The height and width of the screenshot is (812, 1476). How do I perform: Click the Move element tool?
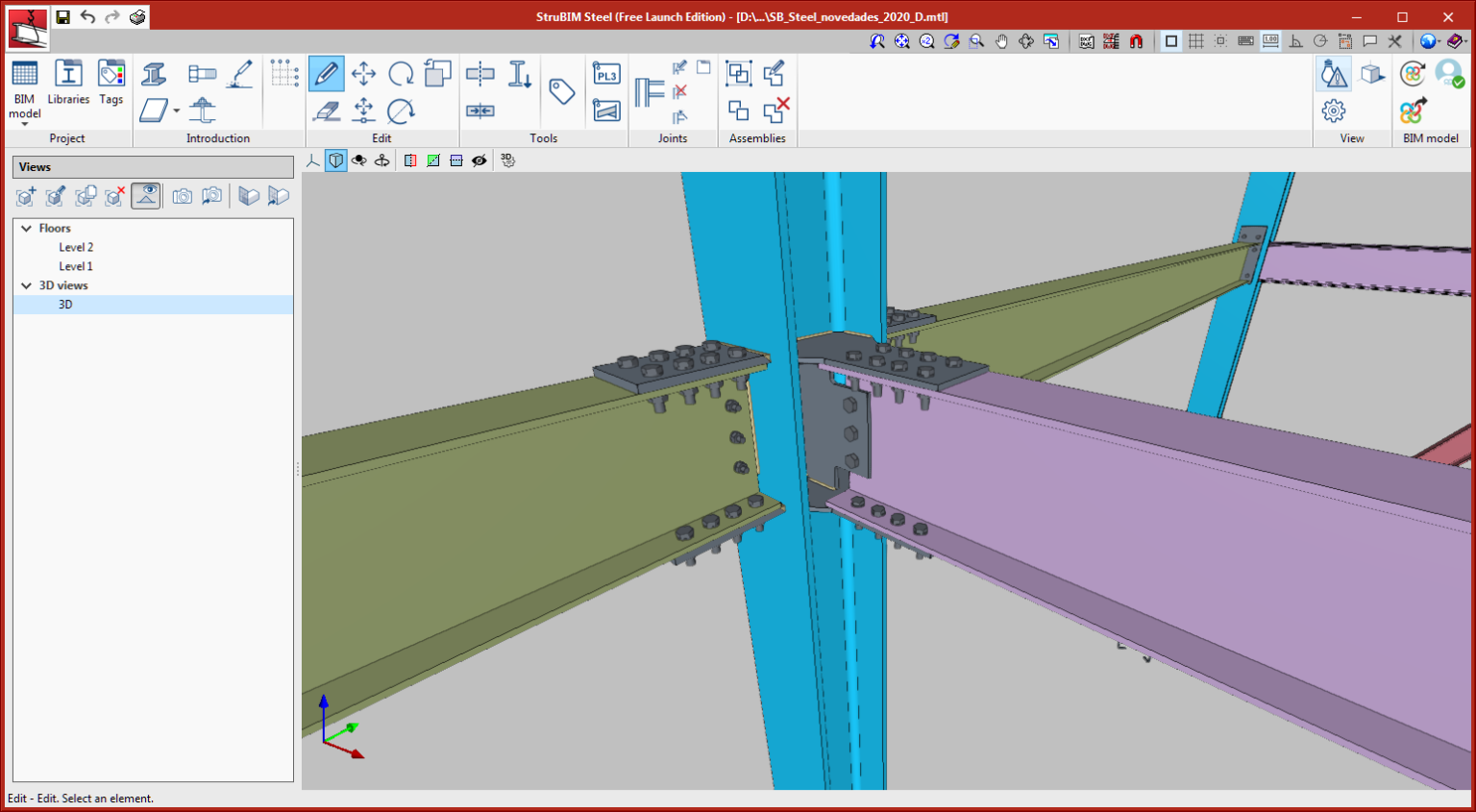click(363, 74)
